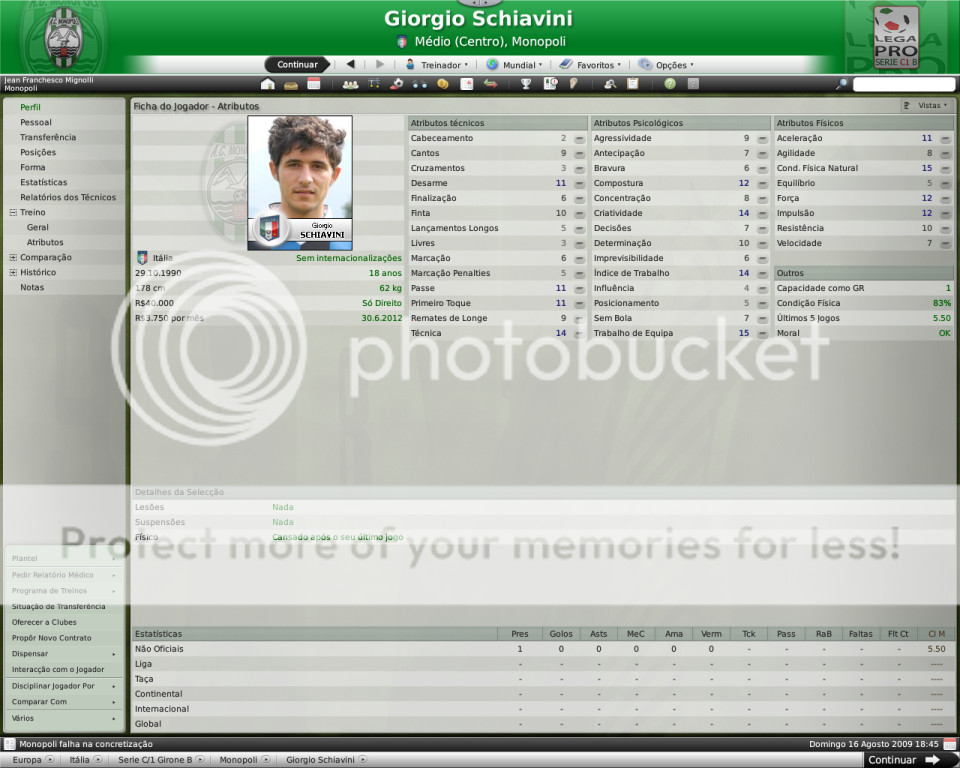
Task: Open the Favoritos menu
Action: (x=590, y=65)
